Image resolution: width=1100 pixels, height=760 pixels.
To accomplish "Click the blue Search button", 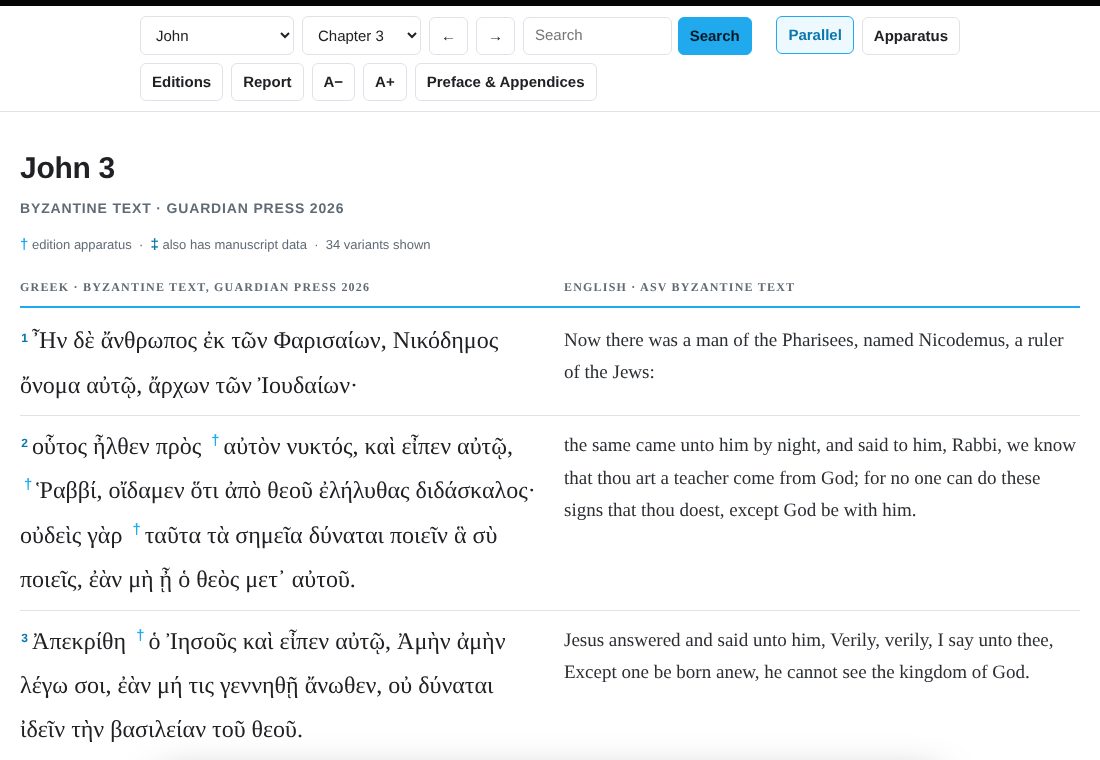I will click(x=714, y=36).
